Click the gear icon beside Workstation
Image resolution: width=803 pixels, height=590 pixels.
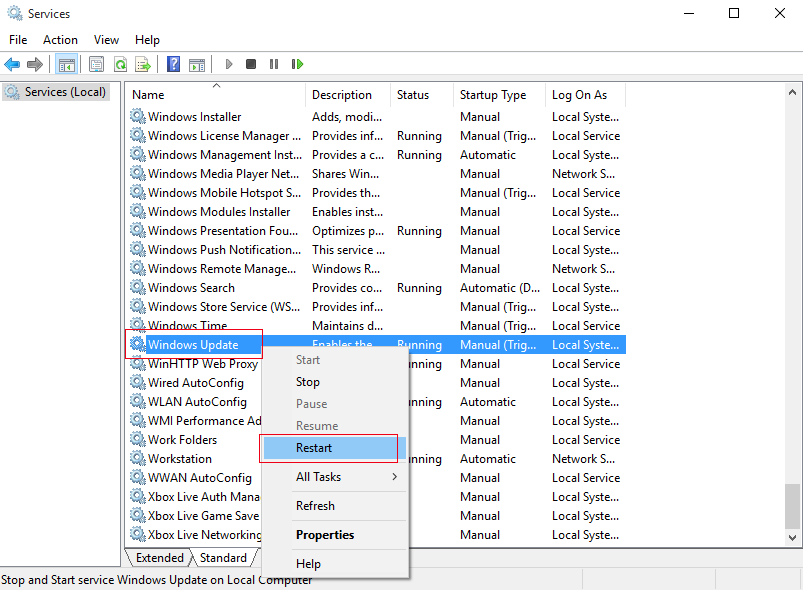137,458
